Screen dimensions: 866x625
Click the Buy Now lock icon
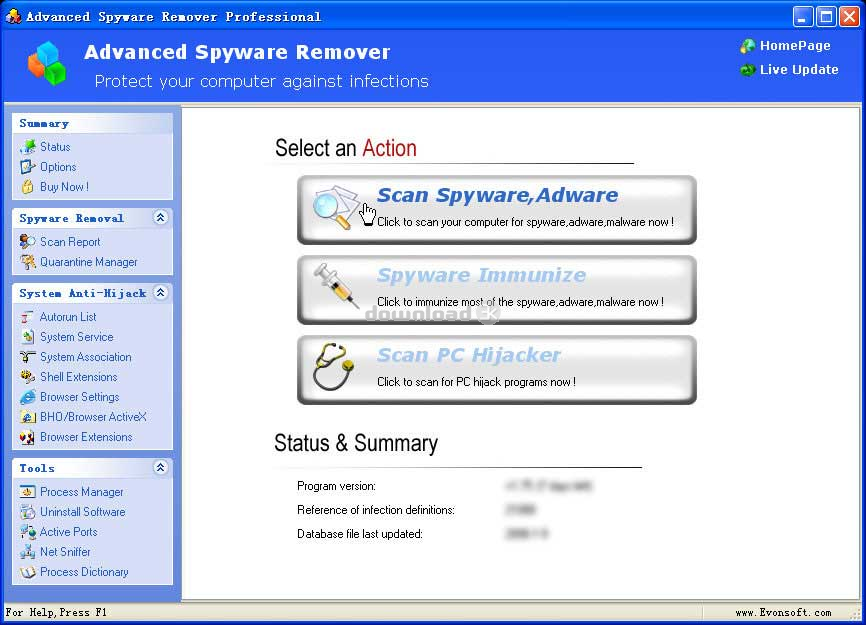point(28,187)
